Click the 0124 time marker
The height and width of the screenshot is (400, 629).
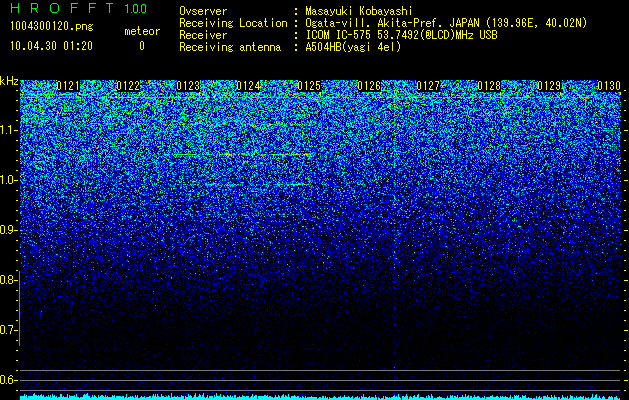click(249, 86)
